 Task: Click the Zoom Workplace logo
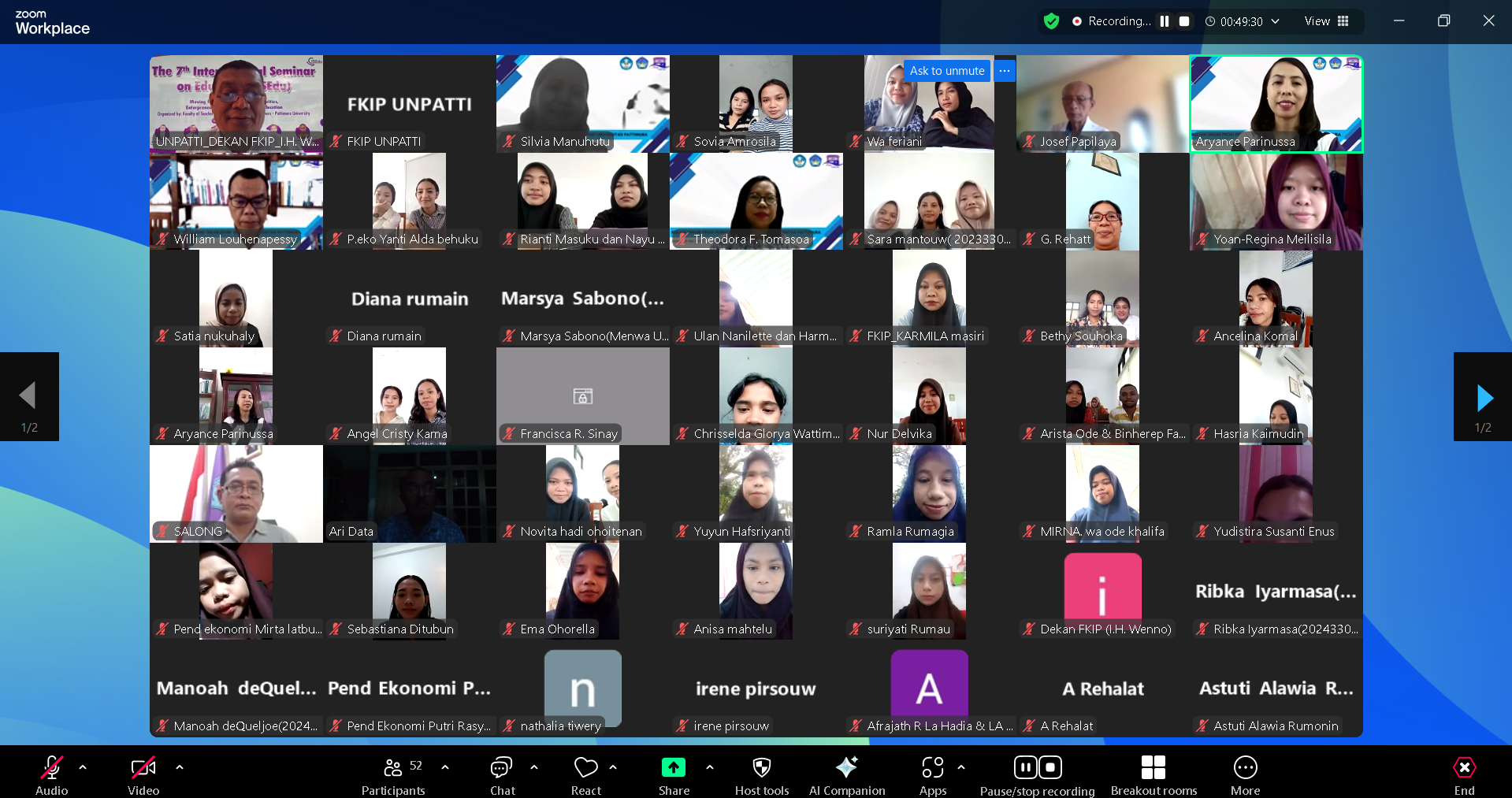52,23
